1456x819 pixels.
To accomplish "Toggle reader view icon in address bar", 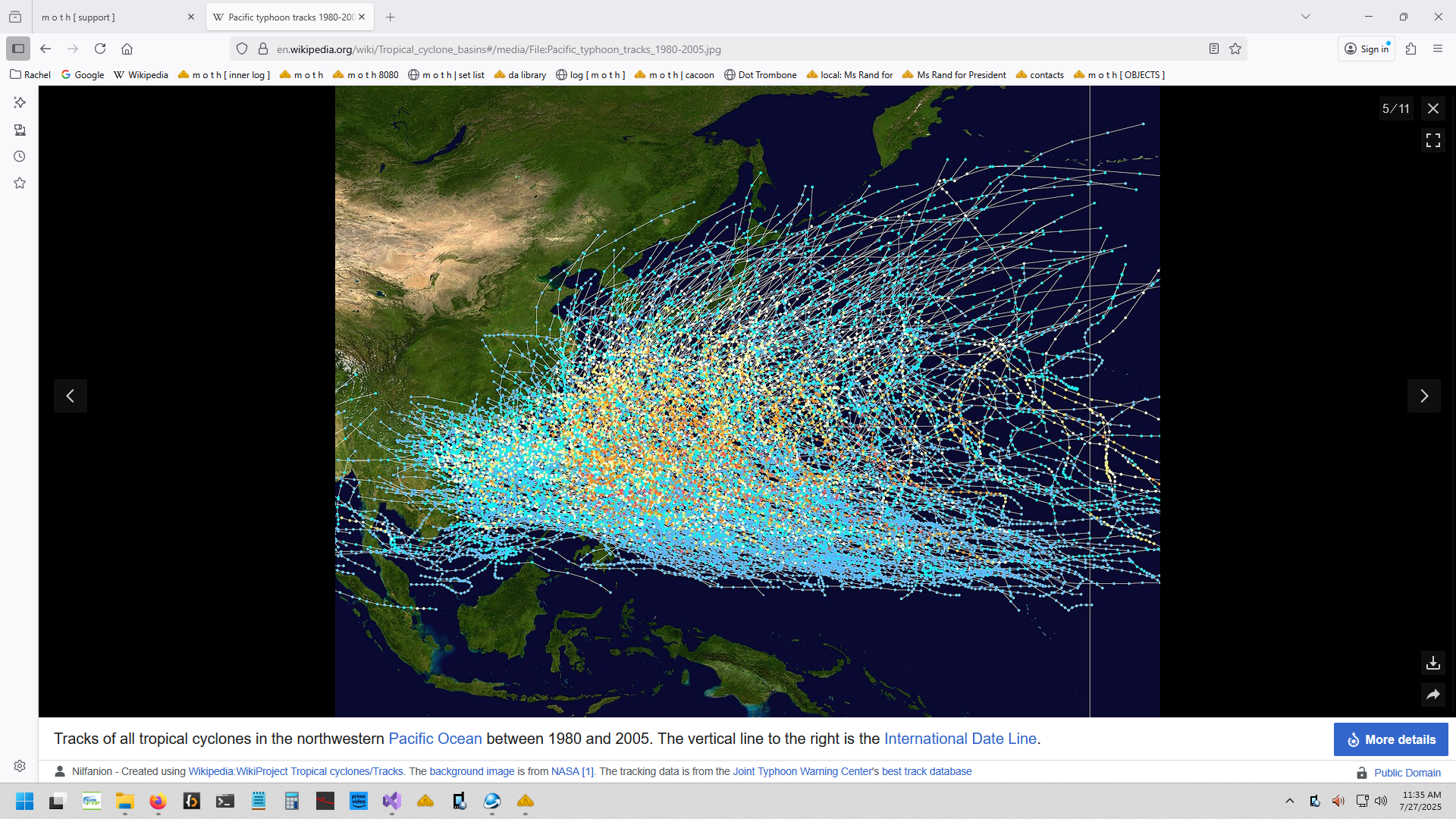I will [x=1214, y=49].
